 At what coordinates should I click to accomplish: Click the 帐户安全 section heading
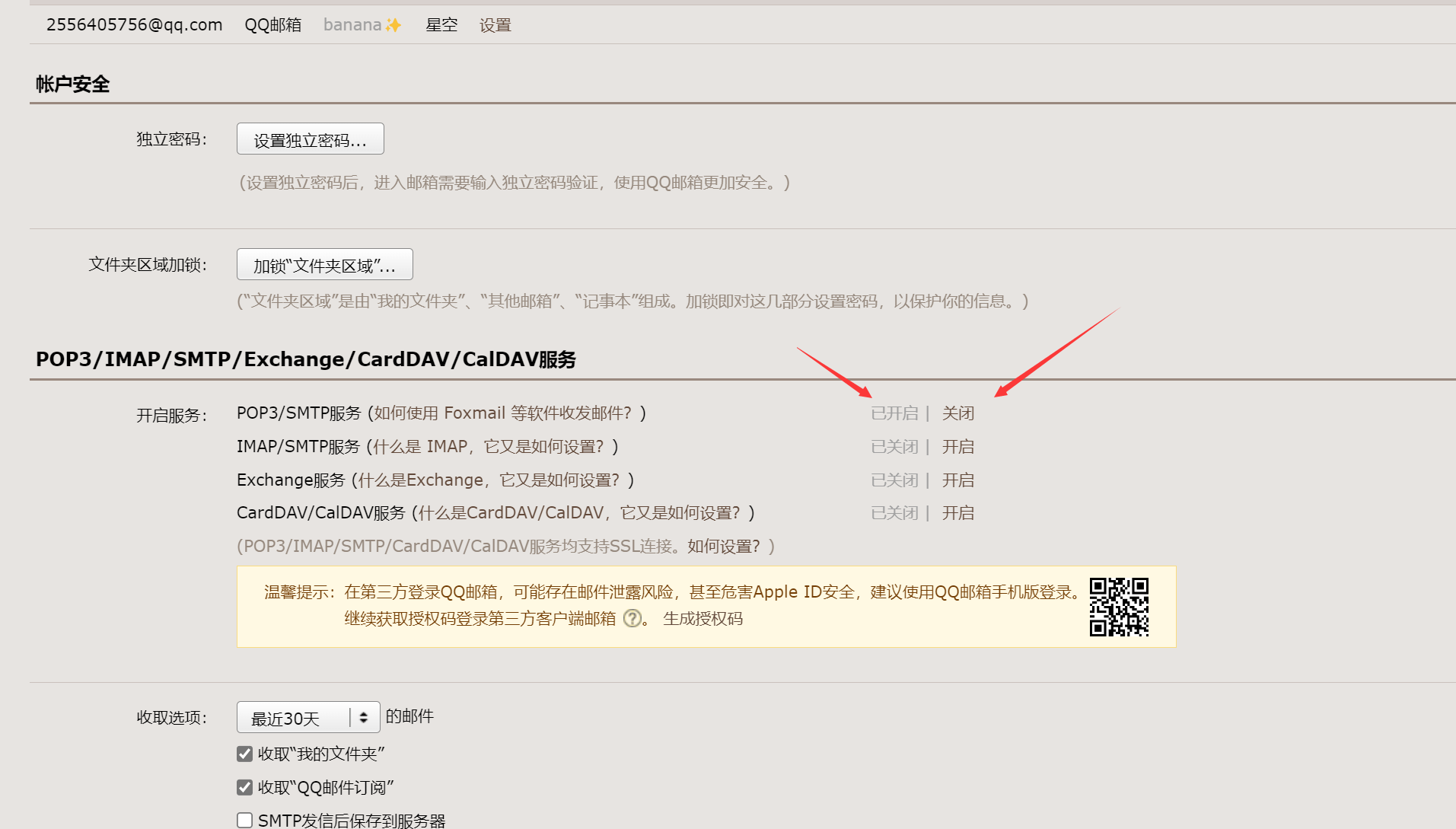click(x=73, y=84)
